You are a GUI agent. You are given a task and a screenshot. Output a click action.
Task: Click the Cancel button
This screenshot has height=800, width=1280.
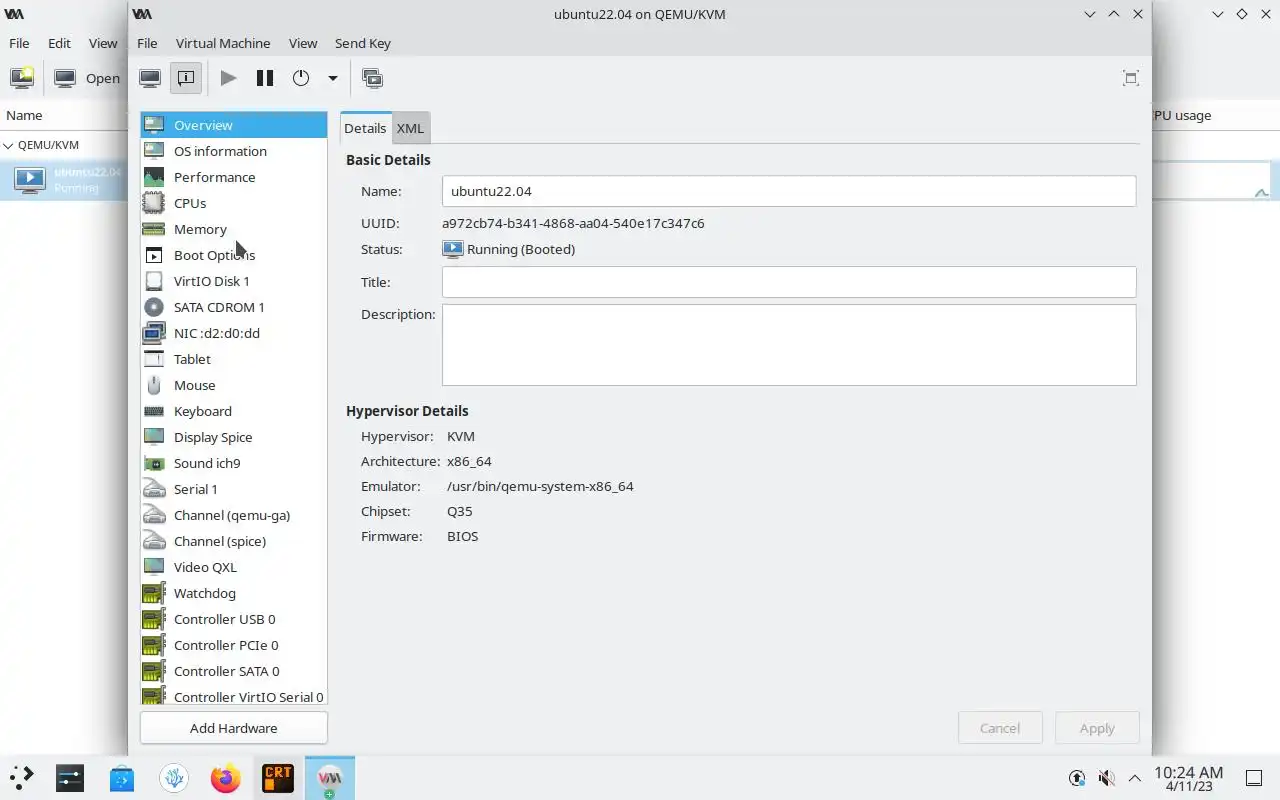pyautogui.click(x=1000, y=728)
